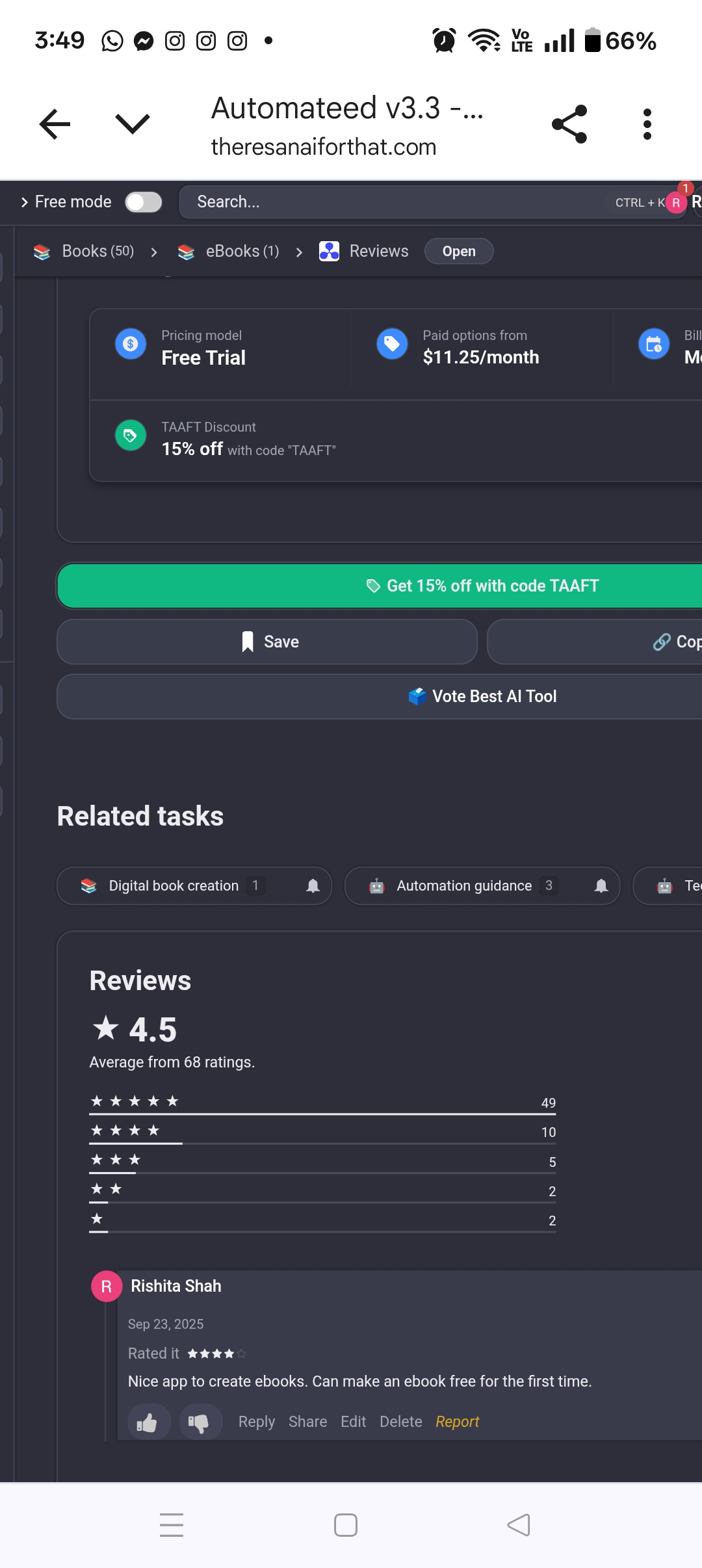
Task: Click the Books stack icon in breadcrumb
Action: (x=42, y=252)
